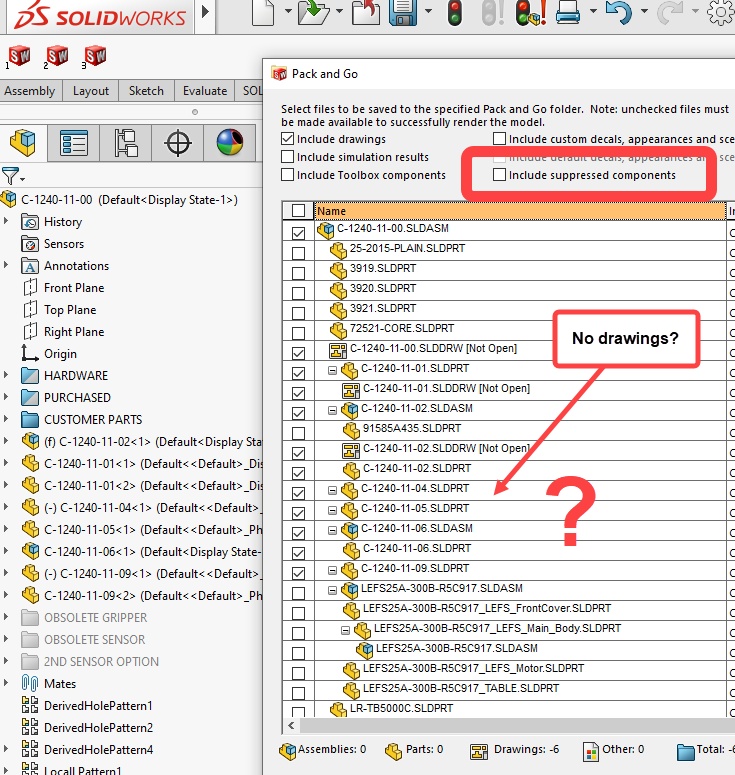Viewport: 735px width, 775px height.
Task: Enable Include simulation results checkbox
Action: click(288, 157)
